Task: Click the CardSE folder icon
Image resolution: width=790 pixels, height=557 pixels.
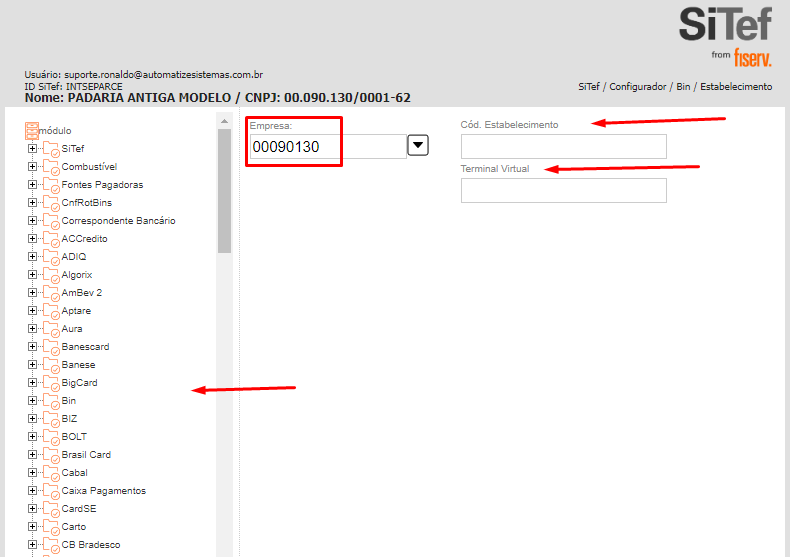Action: pyautogui.click(x=51, y=509)
